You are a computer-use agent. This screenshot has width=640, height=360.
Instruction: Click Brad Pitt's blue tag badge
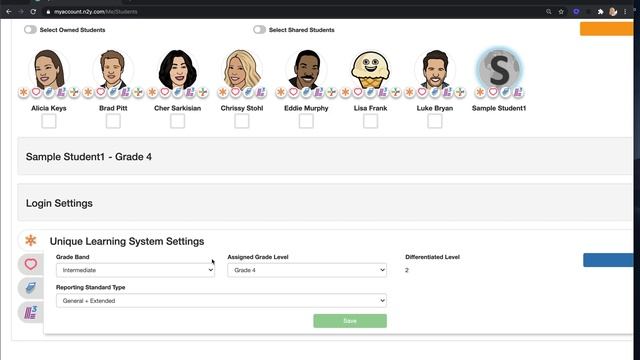[113, 92]
